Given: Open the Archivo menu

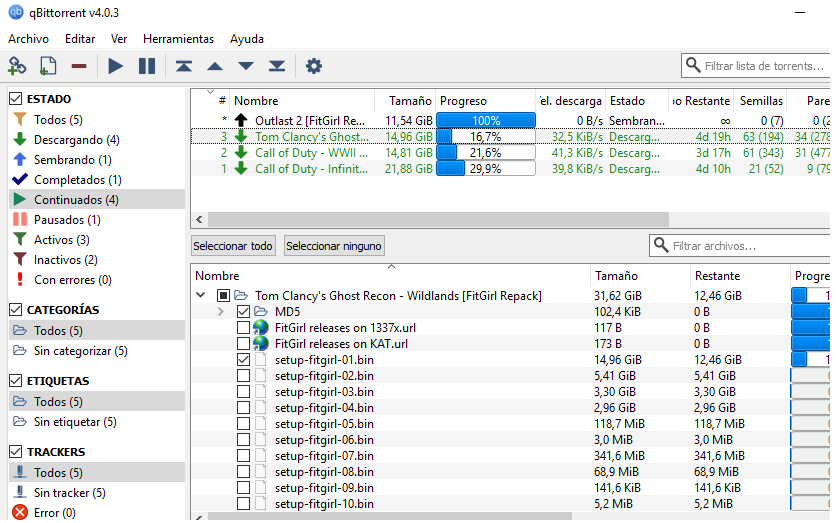Looking at the screenshot, I should pos(28,39).
